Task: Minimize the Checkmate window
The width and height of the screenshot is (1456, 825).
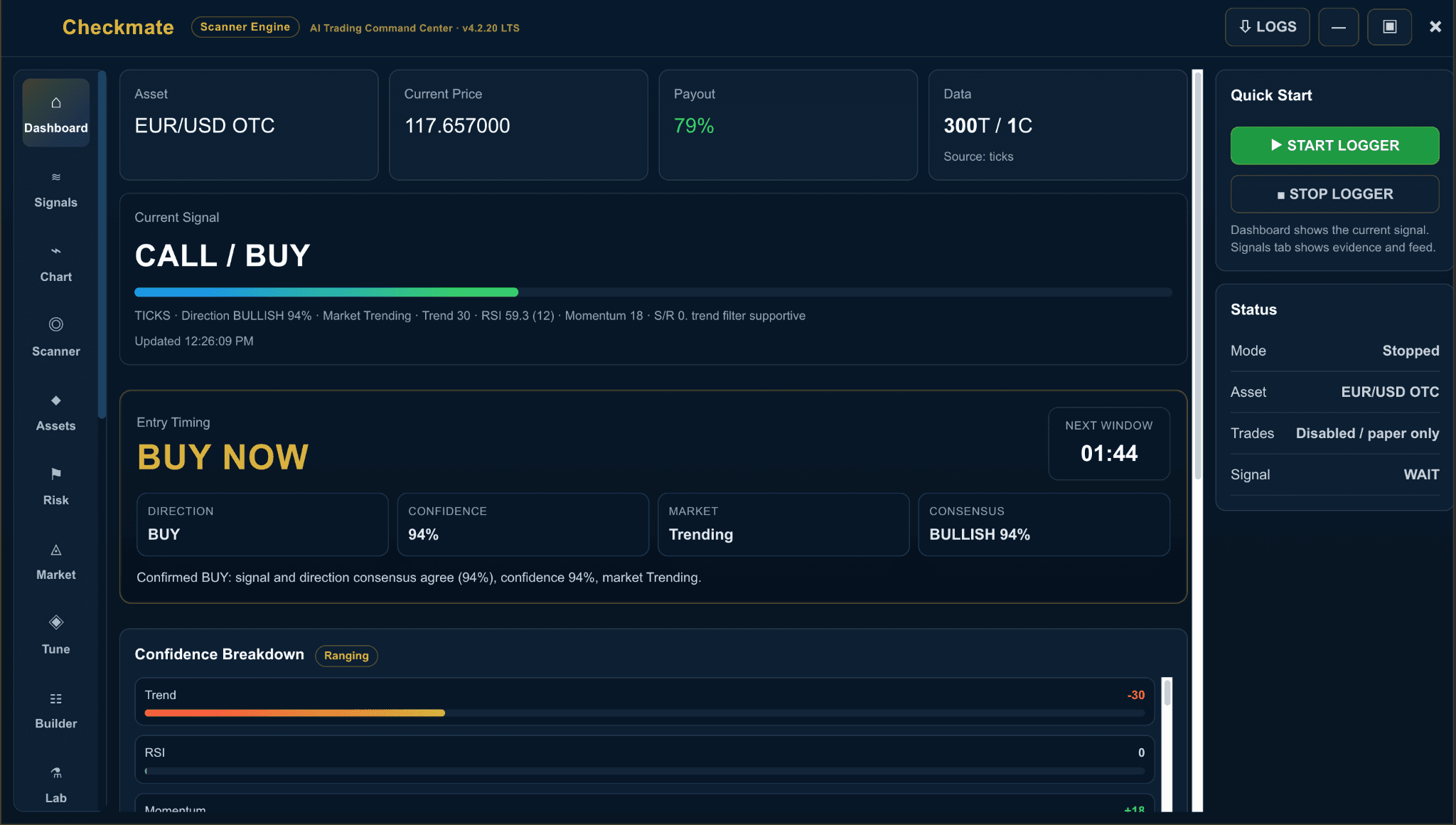Action: [1338, 27]
